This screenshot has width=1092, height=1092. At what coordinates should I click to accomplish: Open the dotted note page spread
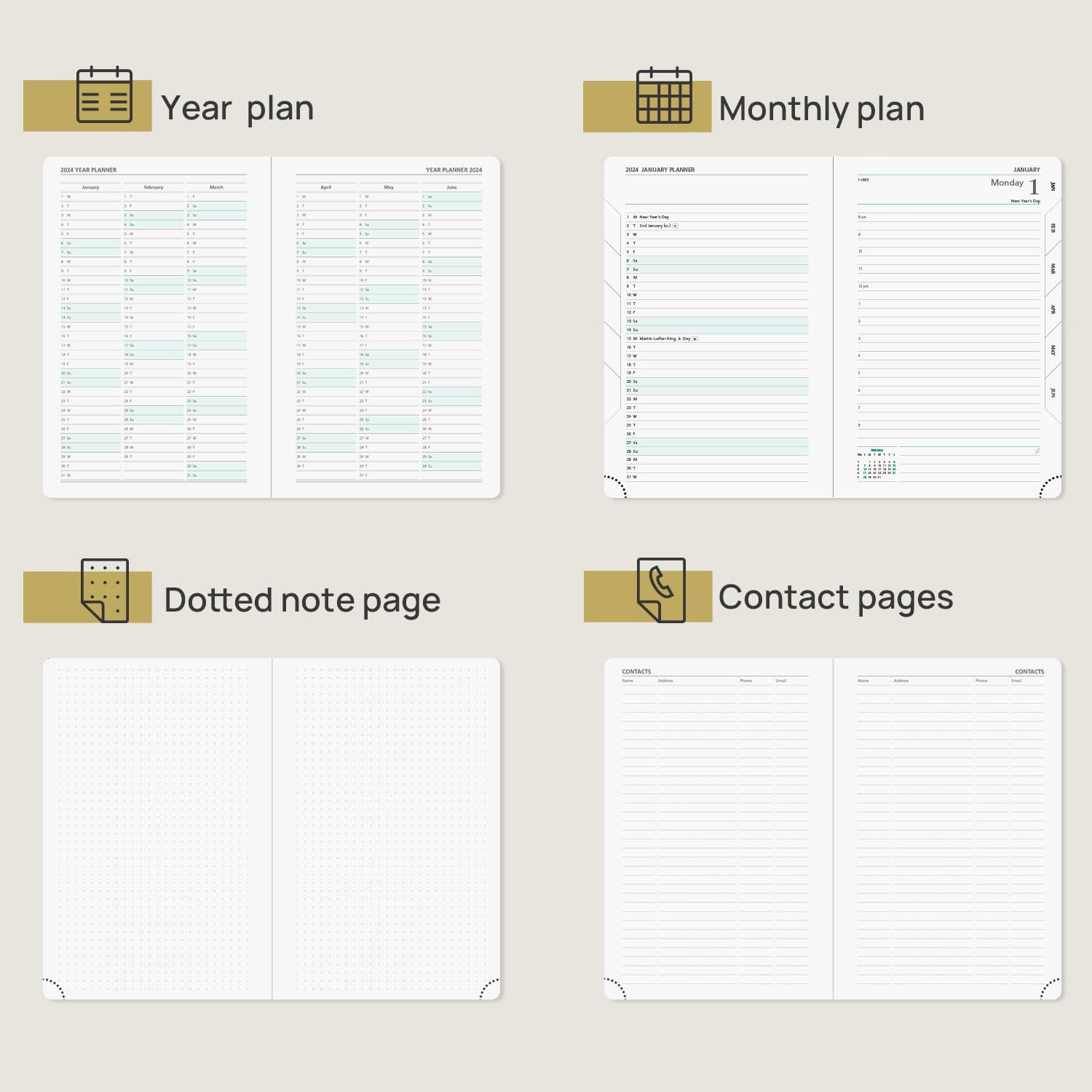click(x=272, y=828)
